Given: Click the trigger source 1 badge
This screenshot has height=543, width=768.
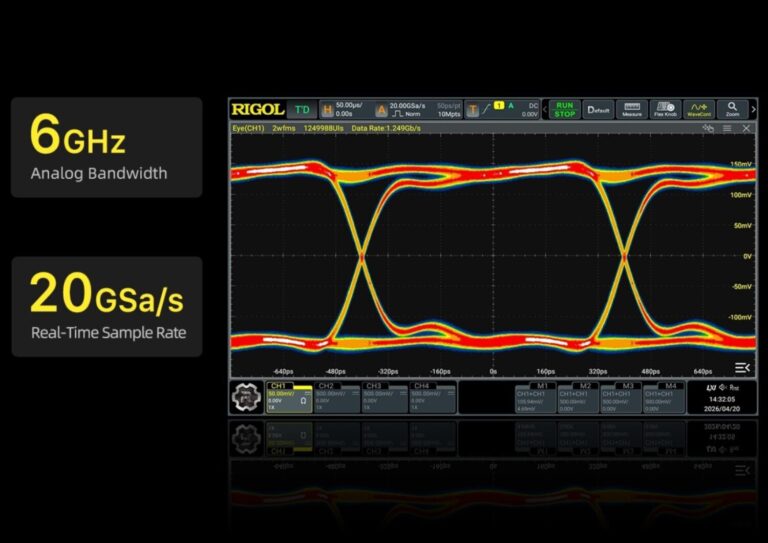Looking at the screenshot, I should (499, 105).
